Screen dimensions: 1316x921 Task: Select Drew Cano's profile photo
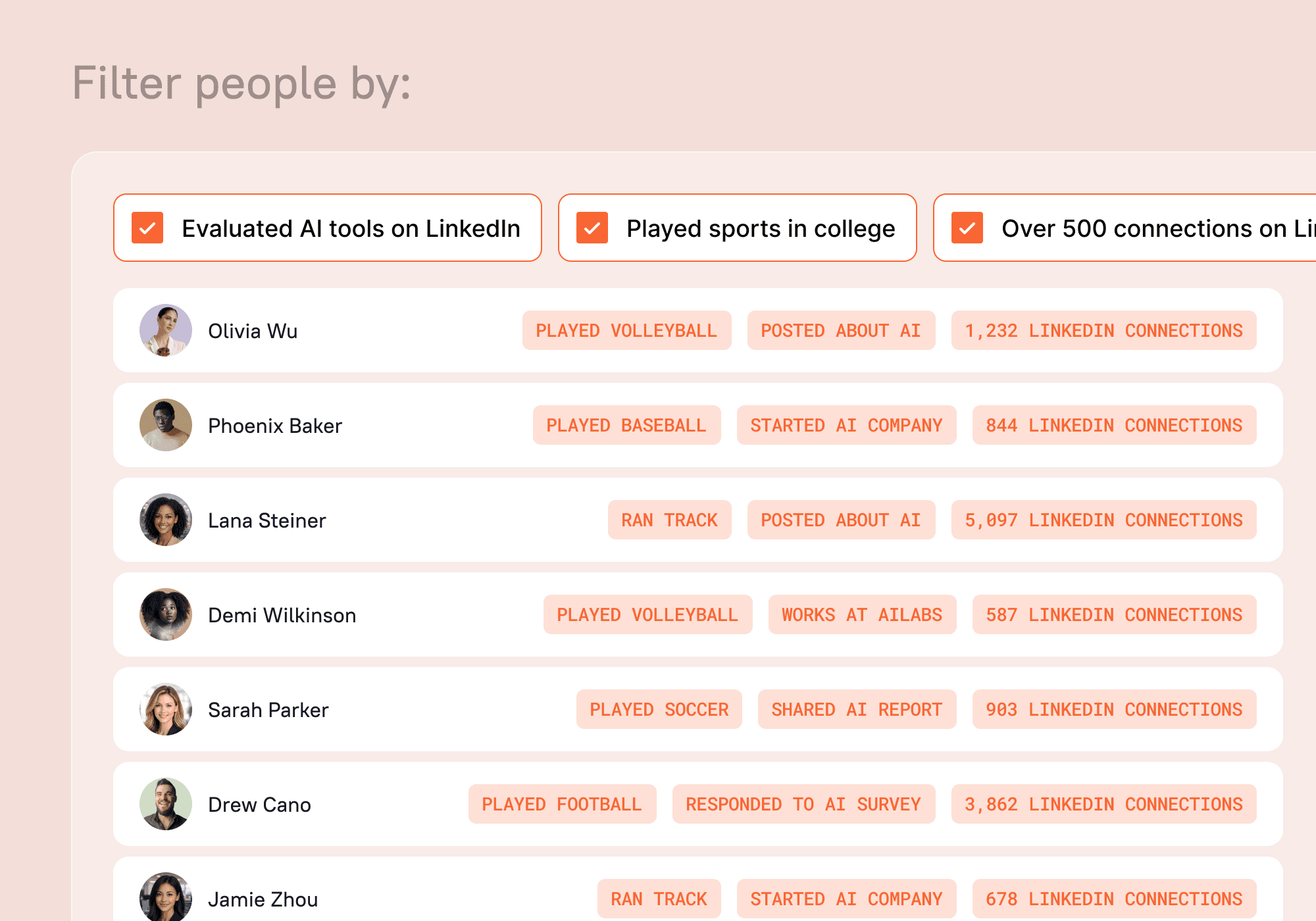click(166, 804)
